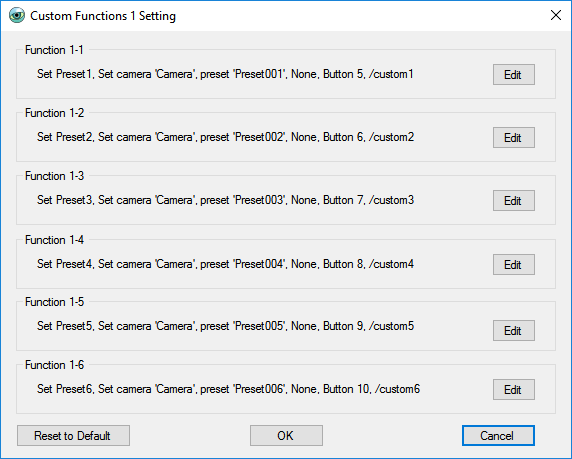Select the Function 1-3 description text
The image size is (572, 459).
pyautogui.click(x=225, y=200)
